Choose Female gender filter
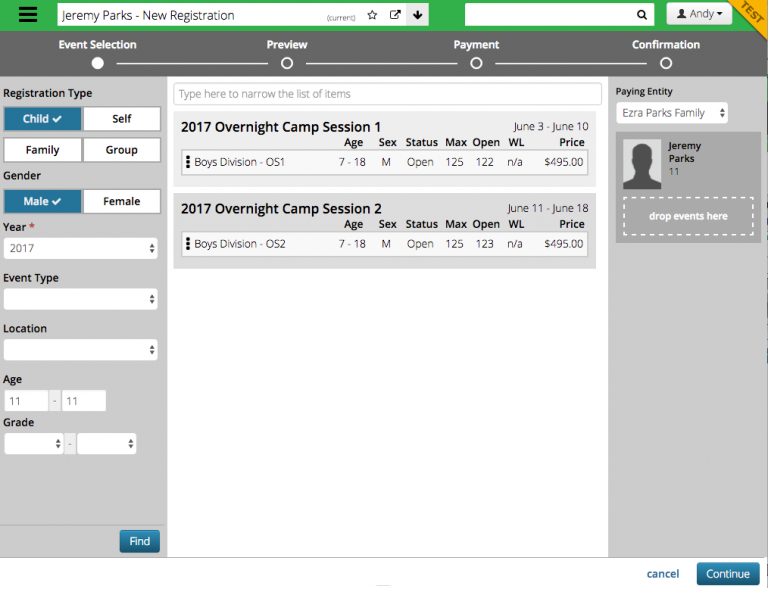 pos(121,201)
